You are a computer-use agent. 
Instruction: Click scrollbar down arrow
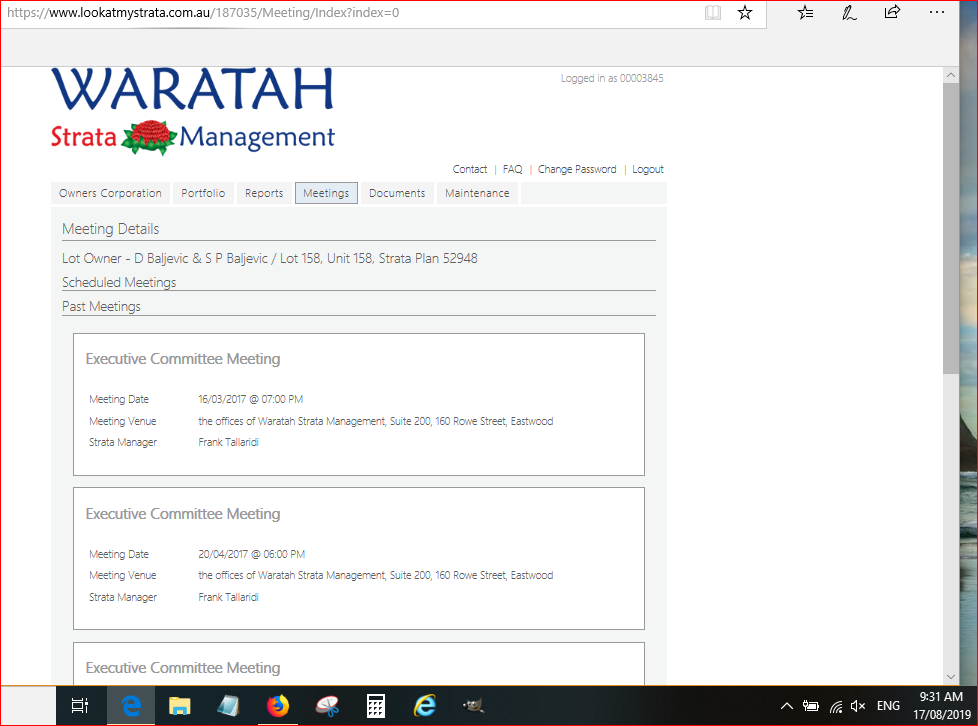[x=951, y=677]
